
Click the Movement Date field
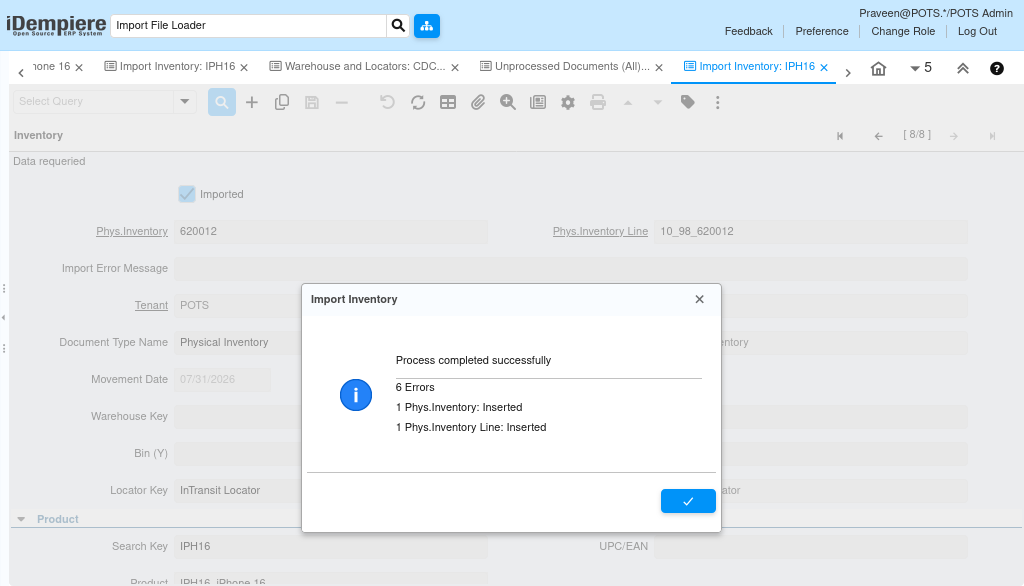(x=222, y=380)
